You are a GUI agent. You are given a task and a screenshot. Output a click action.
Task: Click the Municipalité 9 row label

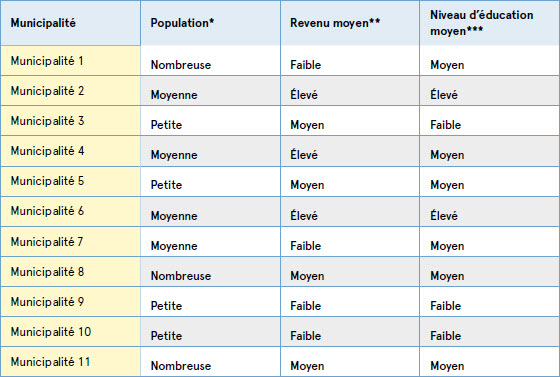point(70,302)
